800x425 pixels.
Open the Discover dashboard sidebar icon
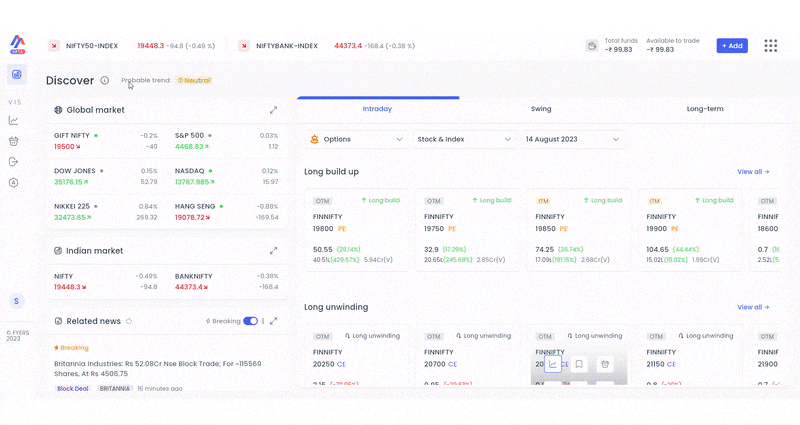[x=17, y=74]
